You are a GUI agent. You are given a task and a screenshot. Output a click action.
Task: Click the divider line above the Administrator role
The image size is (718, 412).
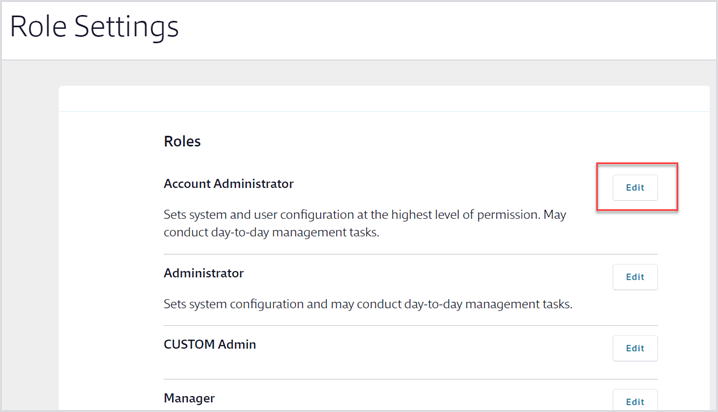410,254
